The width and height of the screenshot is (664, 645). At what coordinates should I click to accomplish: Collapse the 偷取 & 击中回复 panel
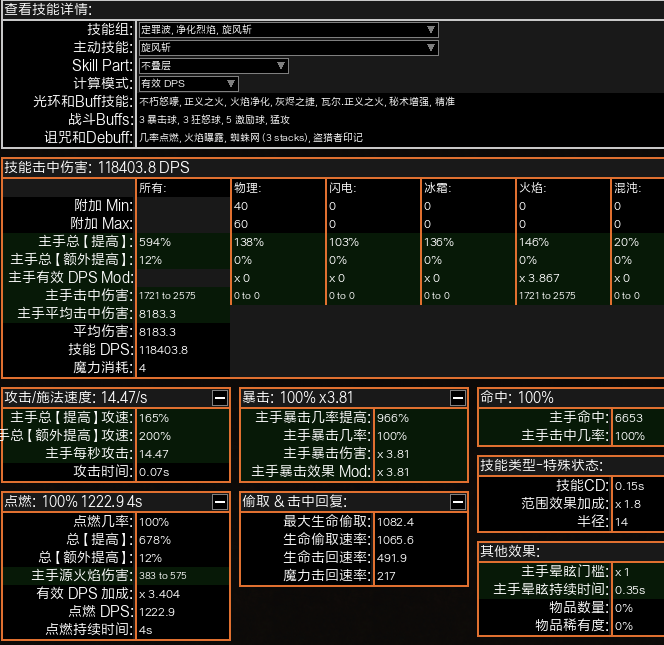[x=458, y=501]
